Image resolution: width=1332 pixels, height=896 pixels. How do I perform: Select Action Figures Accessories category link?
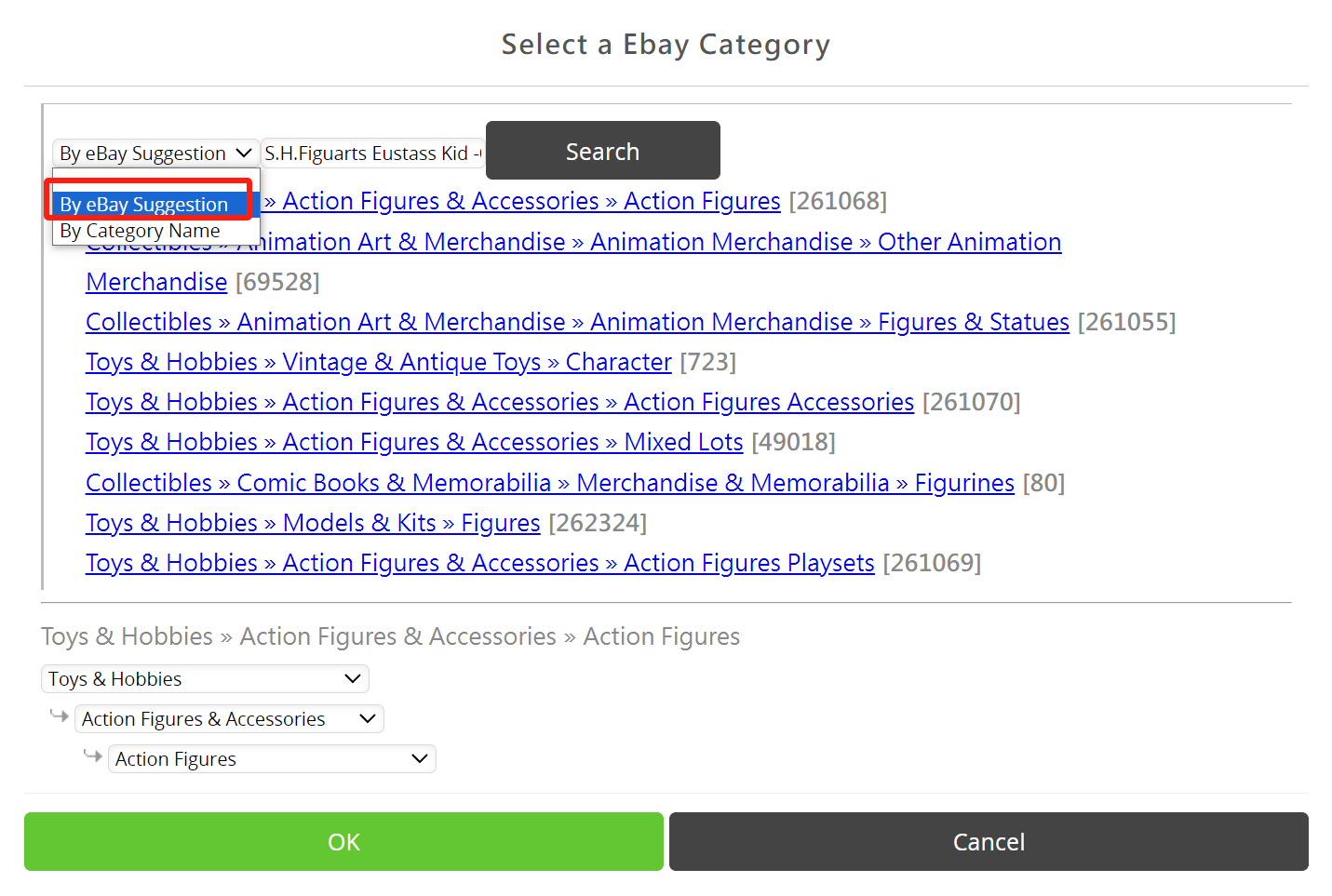(500, 402)
